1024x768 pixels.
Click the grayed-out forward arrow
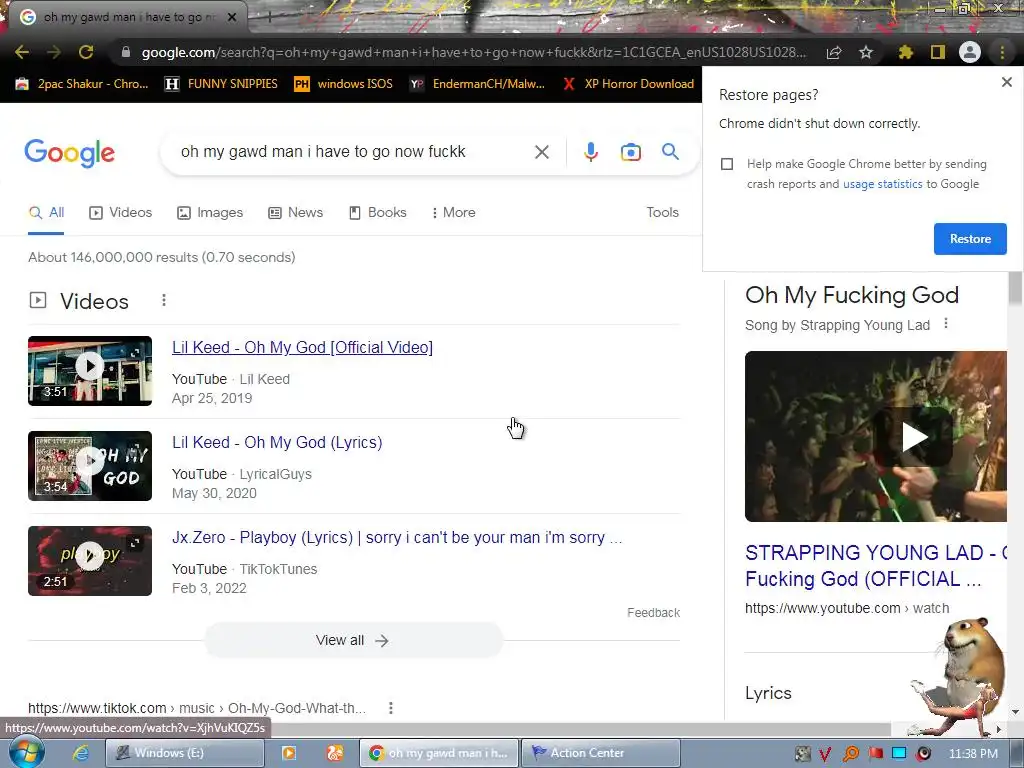(x=54, y=52)
